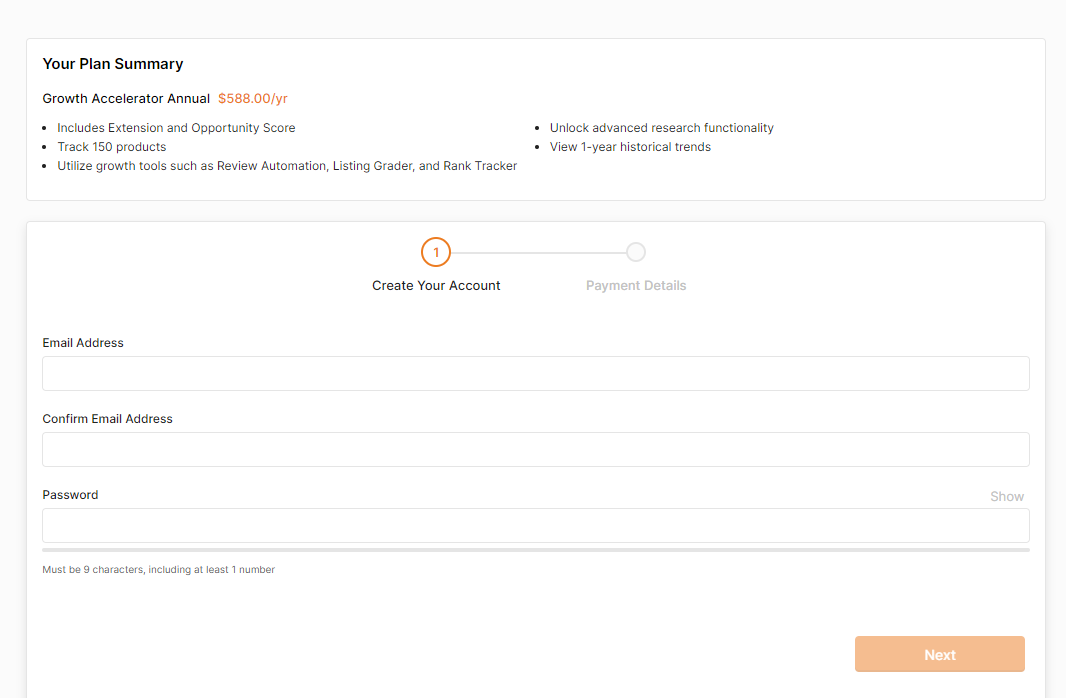
Task: Select the Password input field
Action: pos(536,525)
